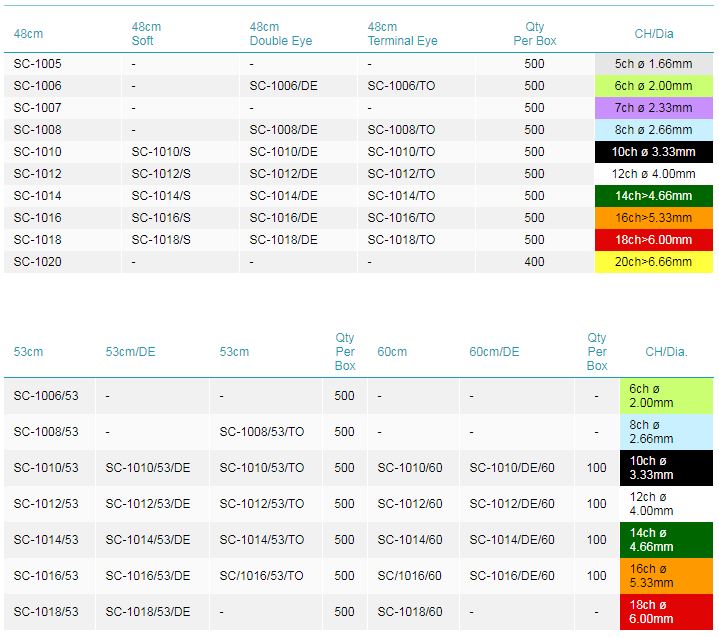Viewport: 719px width, 637px height.
Task: Select the red 18ch>6.00mm color cell
Action: [x=653, y=240]
